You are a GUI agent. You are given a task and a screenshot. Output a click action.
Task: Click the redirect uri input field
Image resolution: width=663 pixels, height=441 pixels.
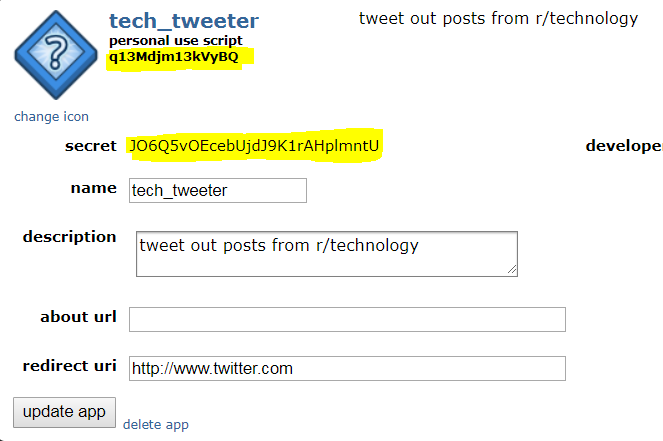[x=347, y=368]
